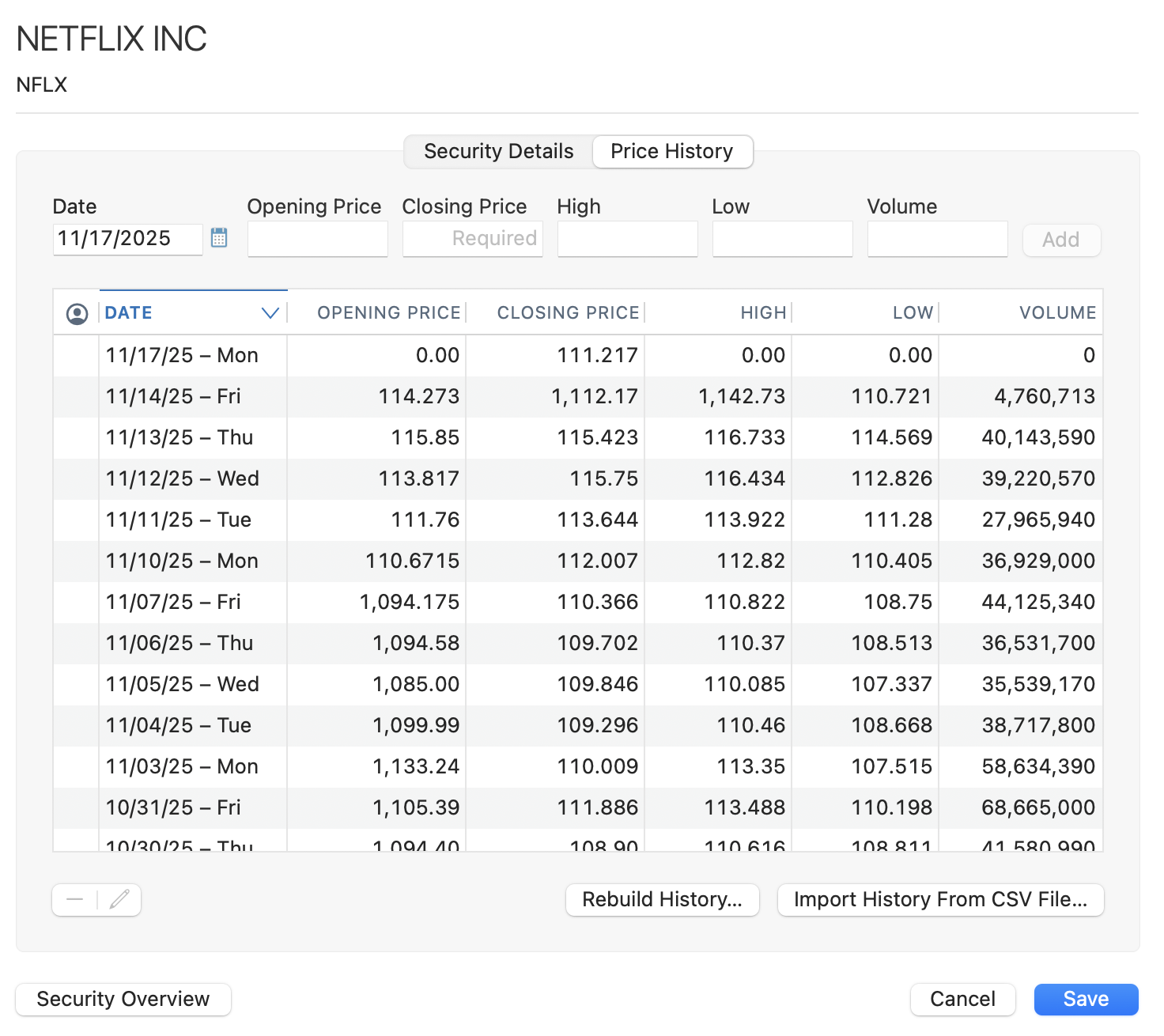Switch to the Security Details tab

(498, 151)
